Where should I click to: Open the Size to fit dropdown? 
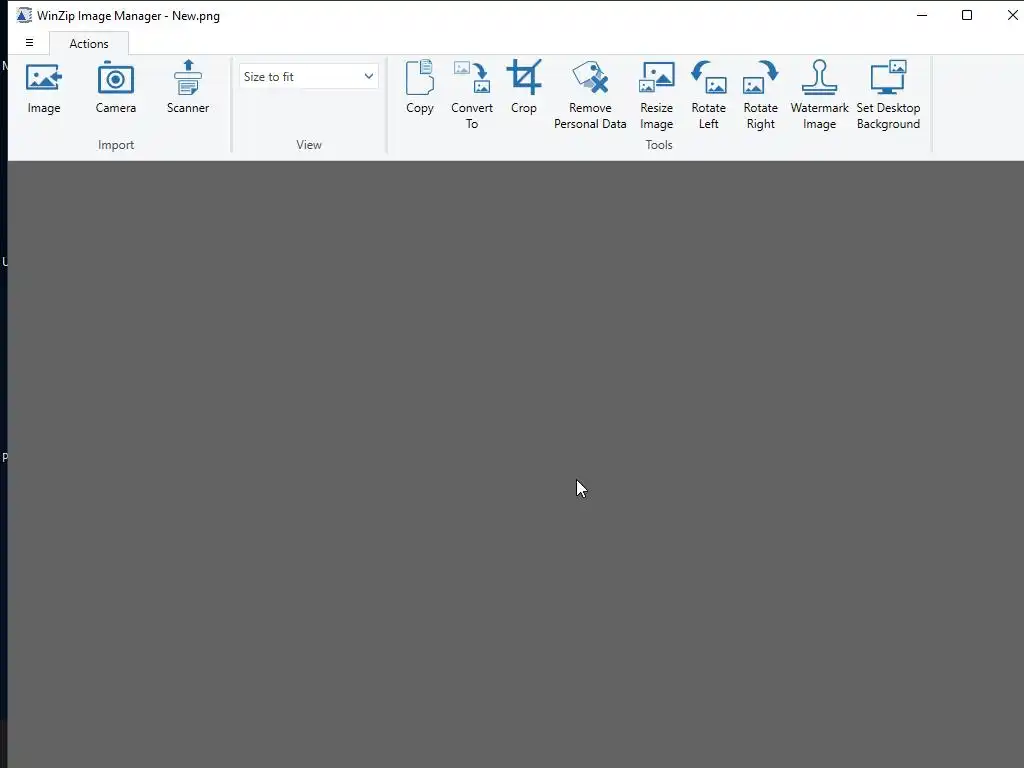pos(308,76)
